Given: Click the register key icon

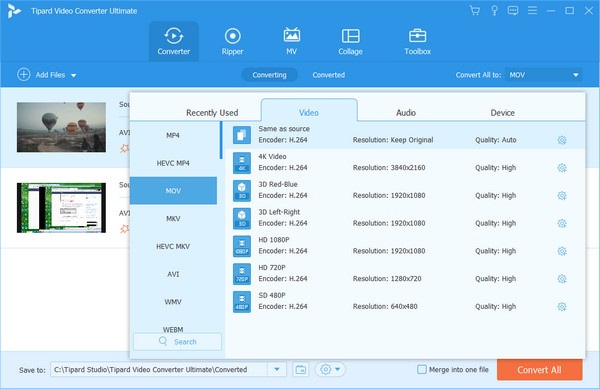Looking at the screenshot, I should tap(494, 11).
